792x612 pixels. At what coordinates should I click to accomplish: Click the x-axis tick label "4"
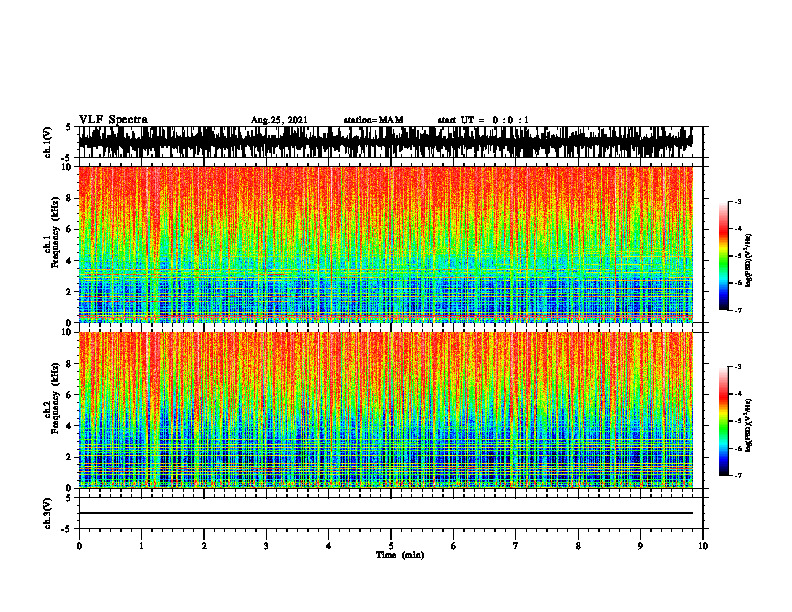point(328,546)
